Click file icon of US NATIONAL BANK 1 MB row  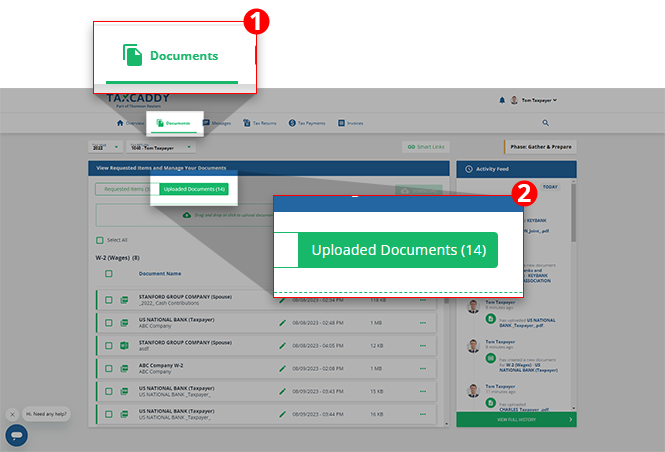pos(124,323)
